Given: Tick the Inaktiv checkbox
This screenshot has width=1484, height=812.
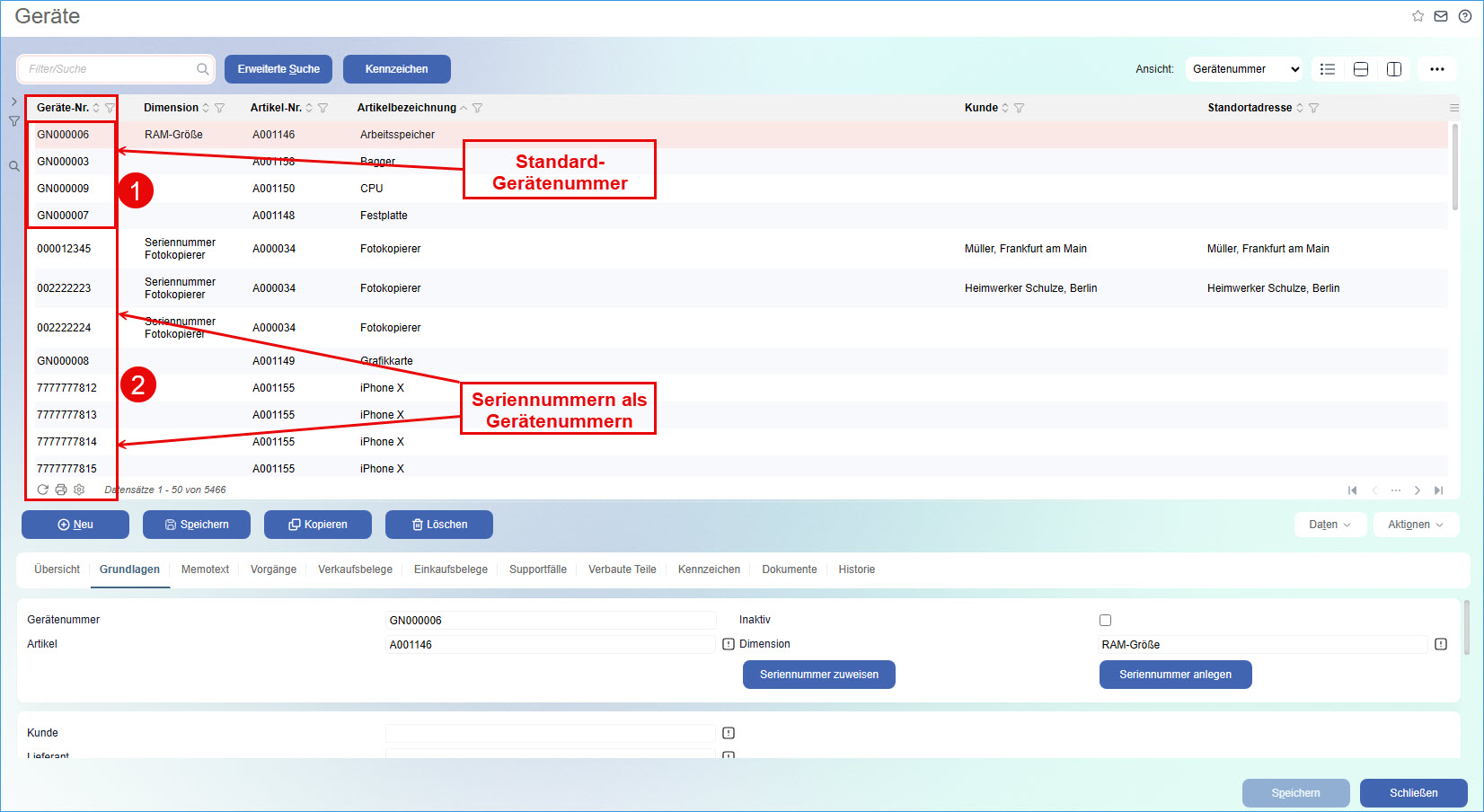Looking at the screenshot, I should click(1106, 620).
